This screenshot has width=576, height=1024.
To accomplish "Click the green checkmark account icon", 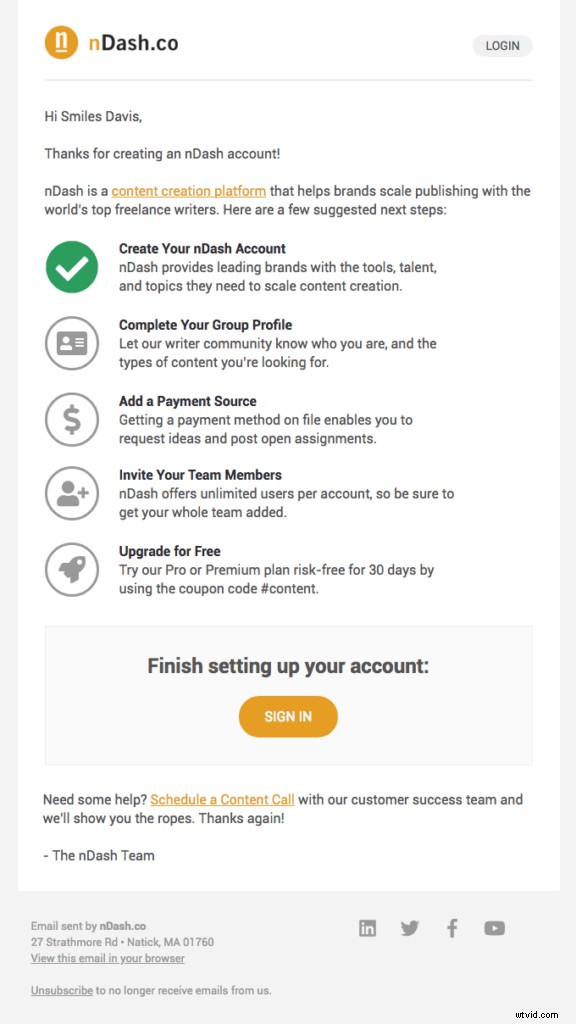I will tap(72, 266).
